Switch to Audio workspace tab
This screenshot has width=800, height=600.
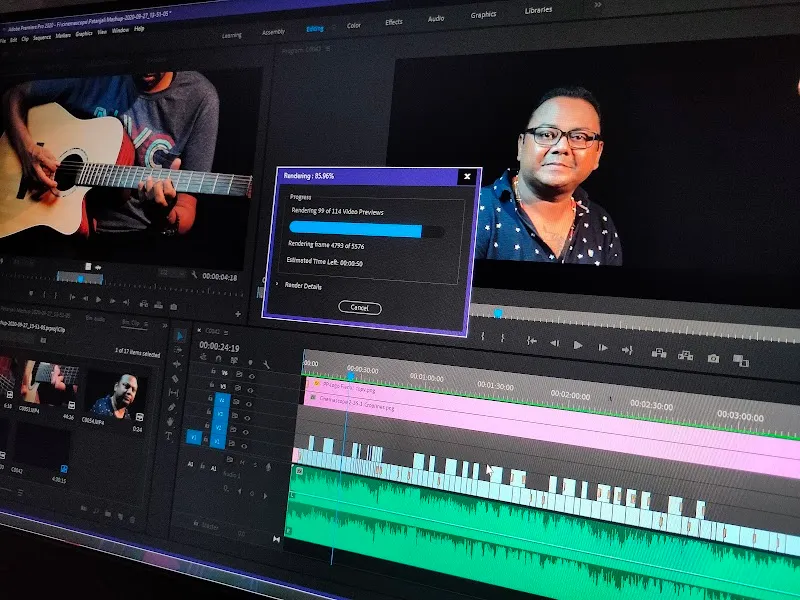436,18
